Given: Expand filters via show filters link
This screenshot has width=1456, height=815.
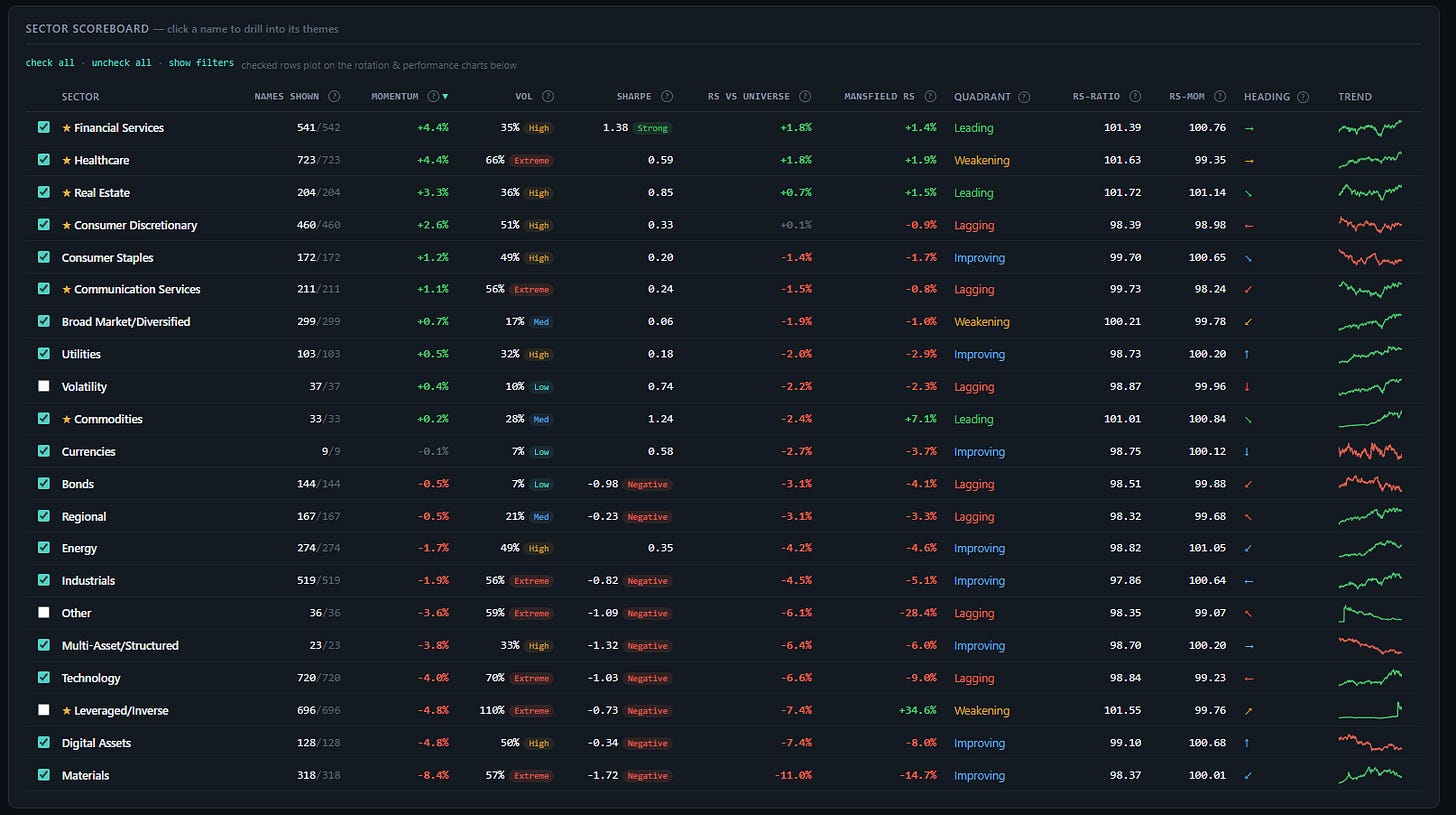Looking at the screenshot, I should pos(201,63).
